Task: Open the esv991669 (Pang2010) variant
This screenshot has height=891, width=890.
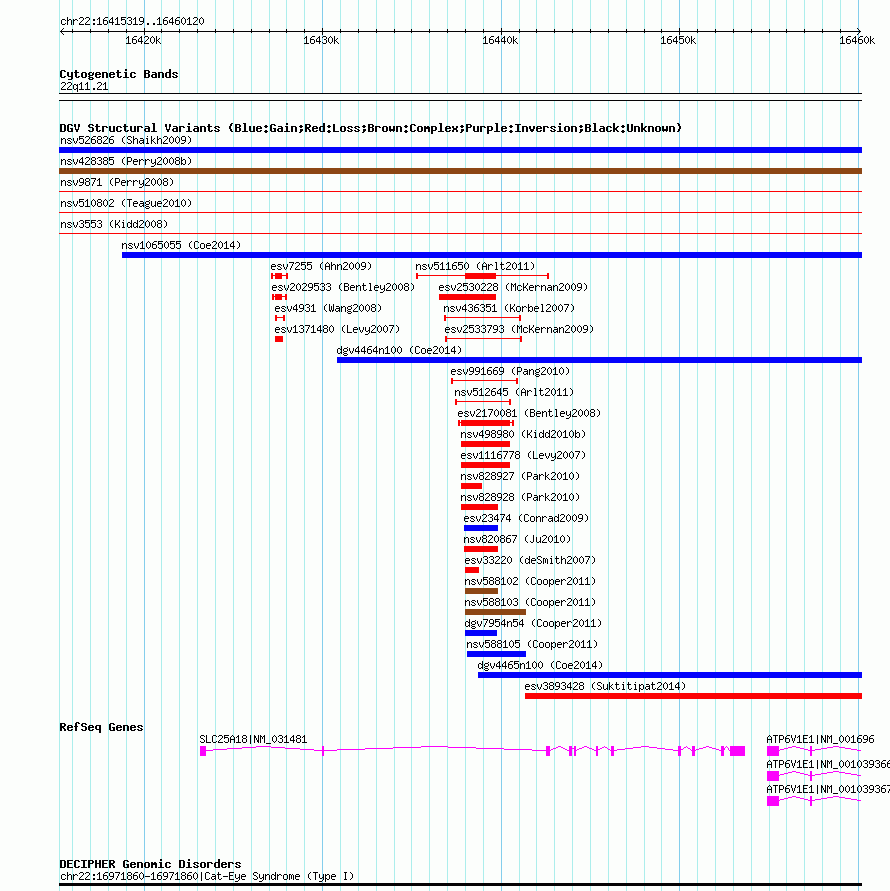Action: tap(510, 372)
